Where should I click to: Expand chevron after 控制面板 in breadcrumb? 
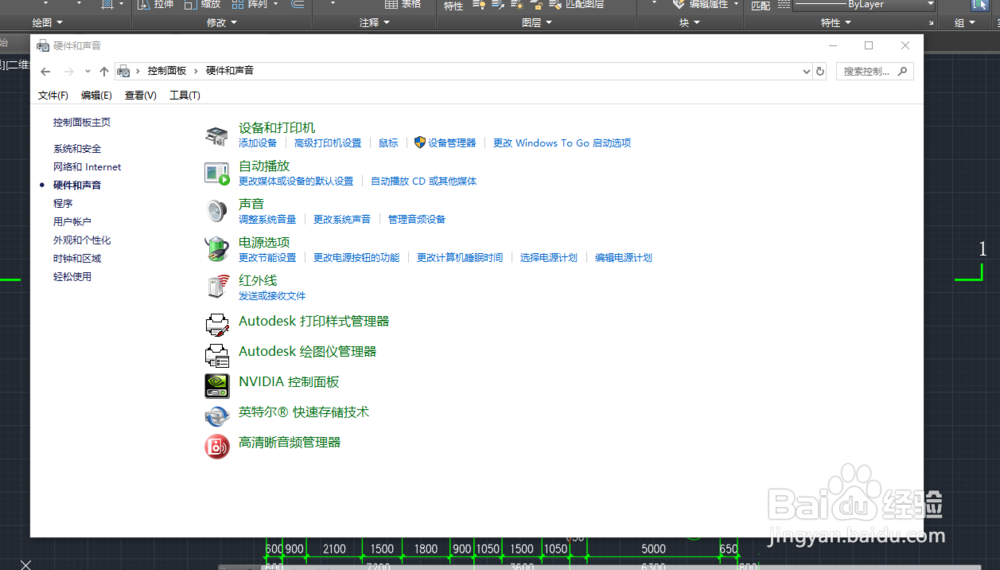point(196,71)
